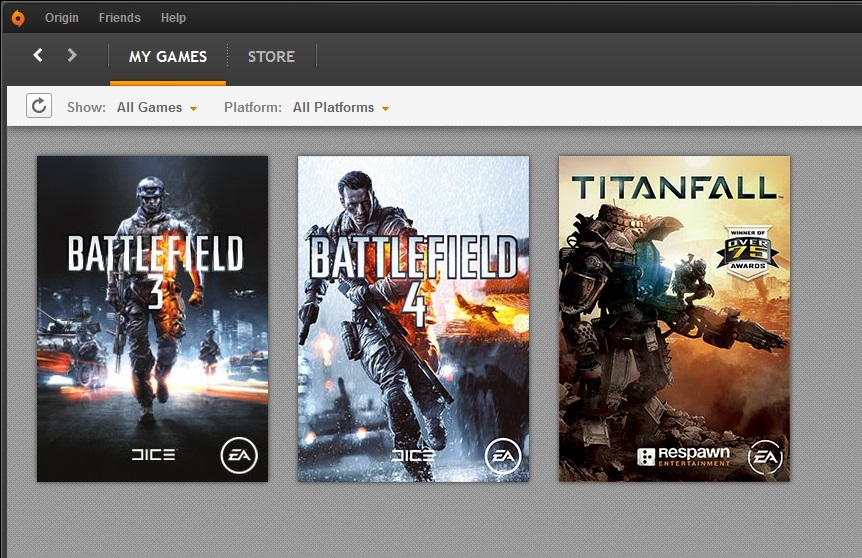Click the Respawn Entertainment logo on Titanfall
Viewport: 862px width, 558px height.
click(683, 457)
